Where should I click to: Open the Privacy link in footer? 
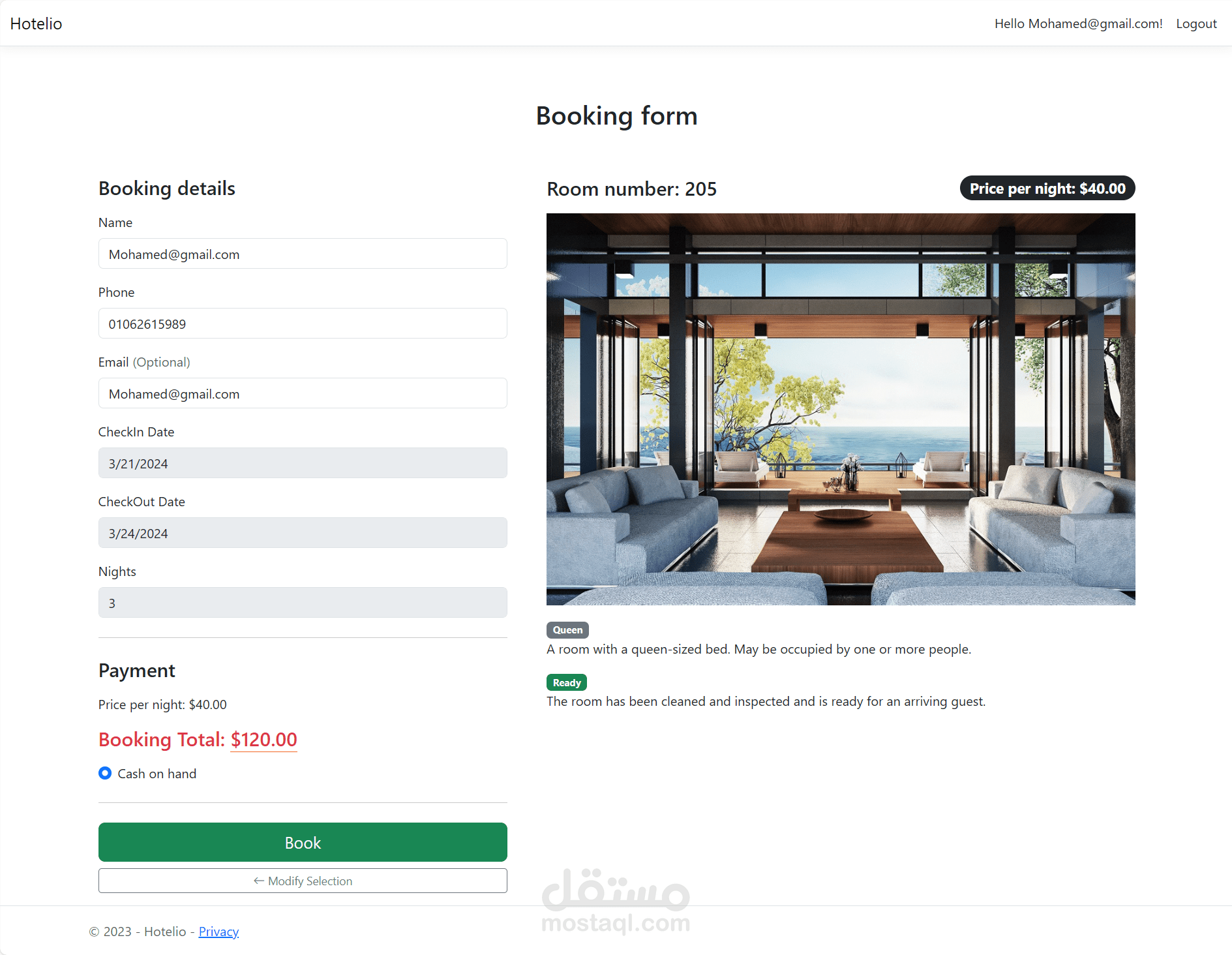click(218, 932)
